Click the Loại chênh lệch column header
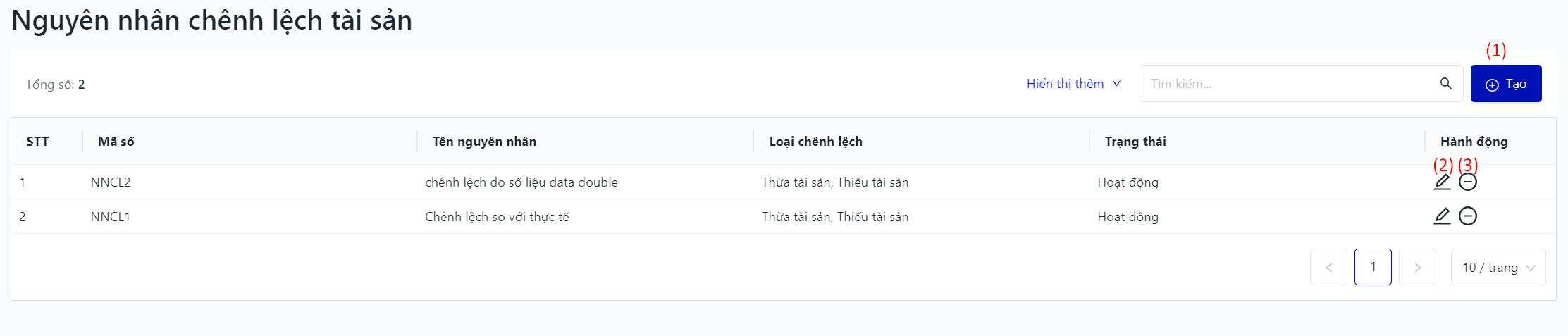The image size is (1568, 336). point(815,142)
